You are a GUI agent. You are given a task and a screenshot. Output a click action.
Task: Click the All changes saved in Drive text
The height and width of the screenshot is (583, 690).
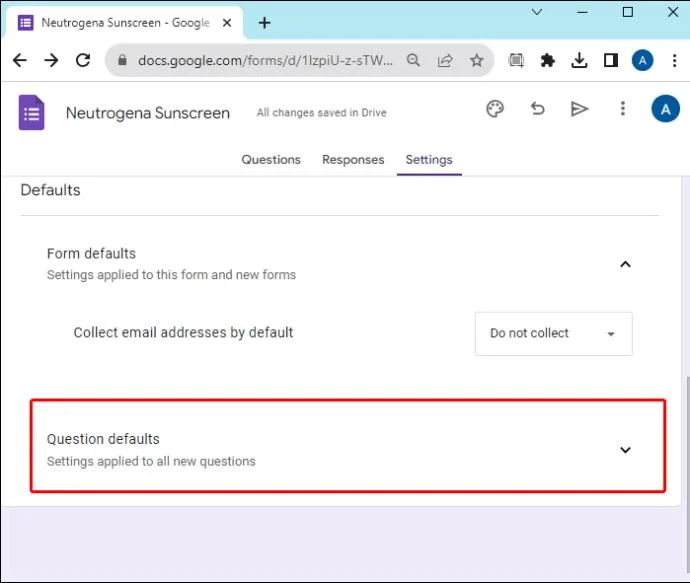(322, 113)
